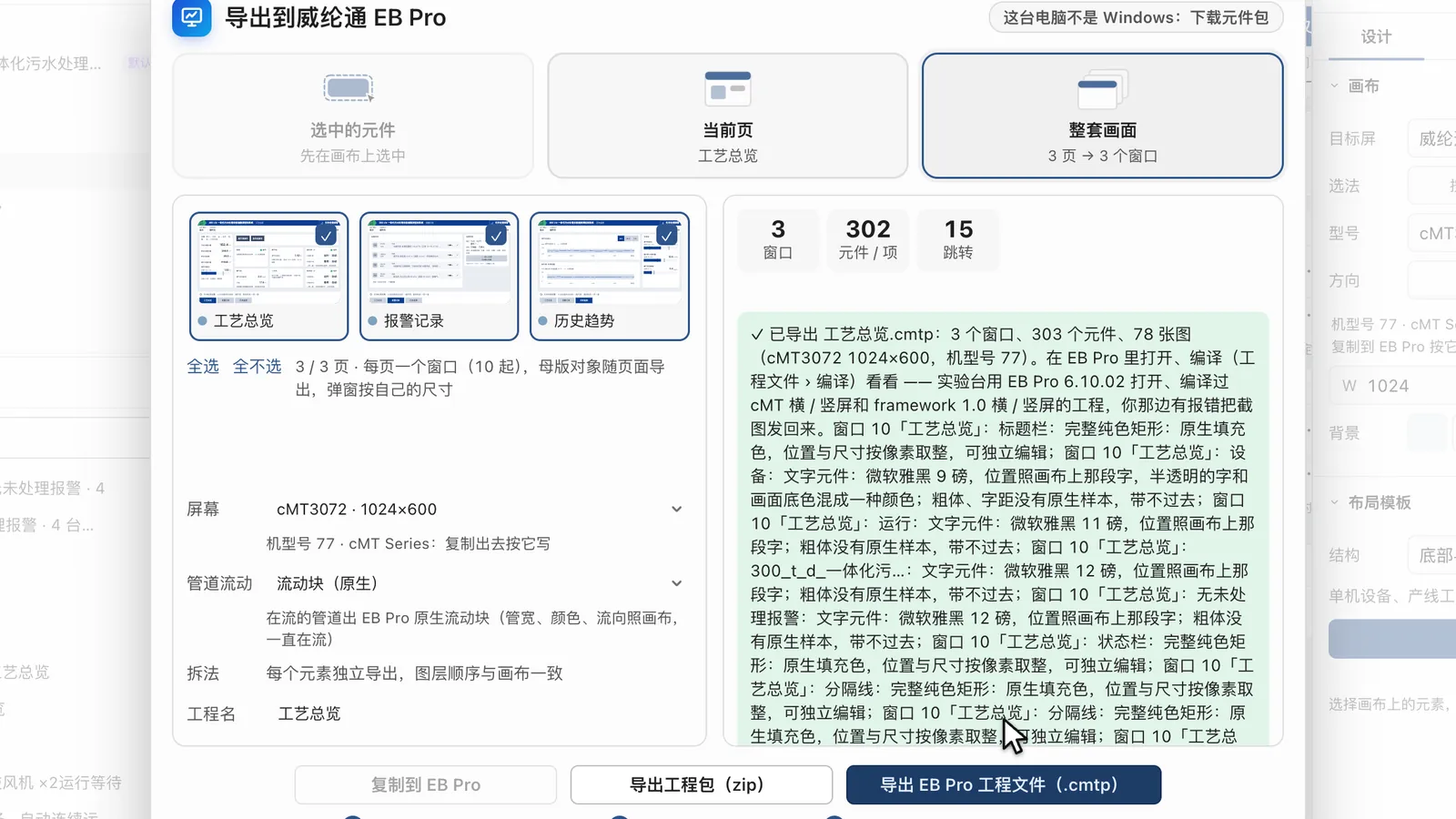
Task: Click the 3 窗口 statistic tile
Action: [x=777, y=239]
